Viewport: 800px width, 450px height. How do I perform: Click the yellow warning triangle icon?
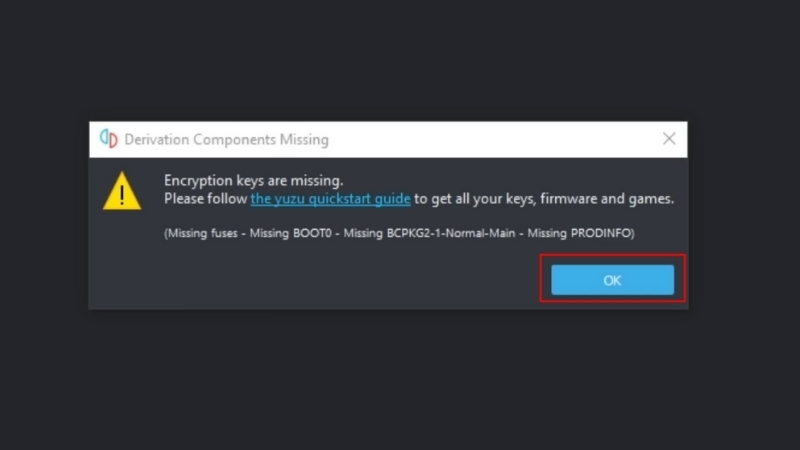(122, 190)
